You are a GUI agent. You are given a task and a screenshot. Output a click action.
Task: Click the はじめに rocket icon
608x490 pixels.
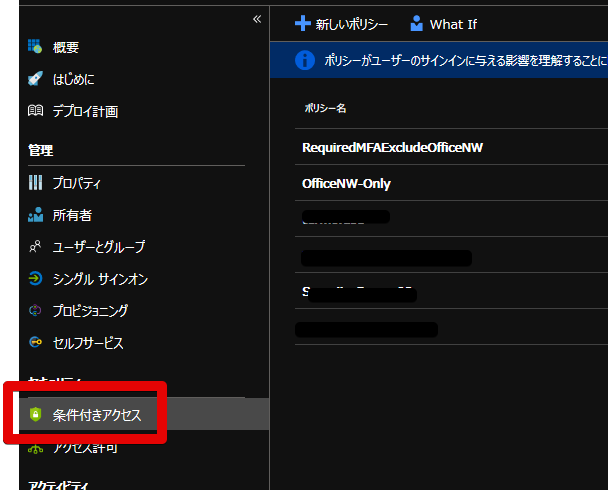(x=35, y=79)
